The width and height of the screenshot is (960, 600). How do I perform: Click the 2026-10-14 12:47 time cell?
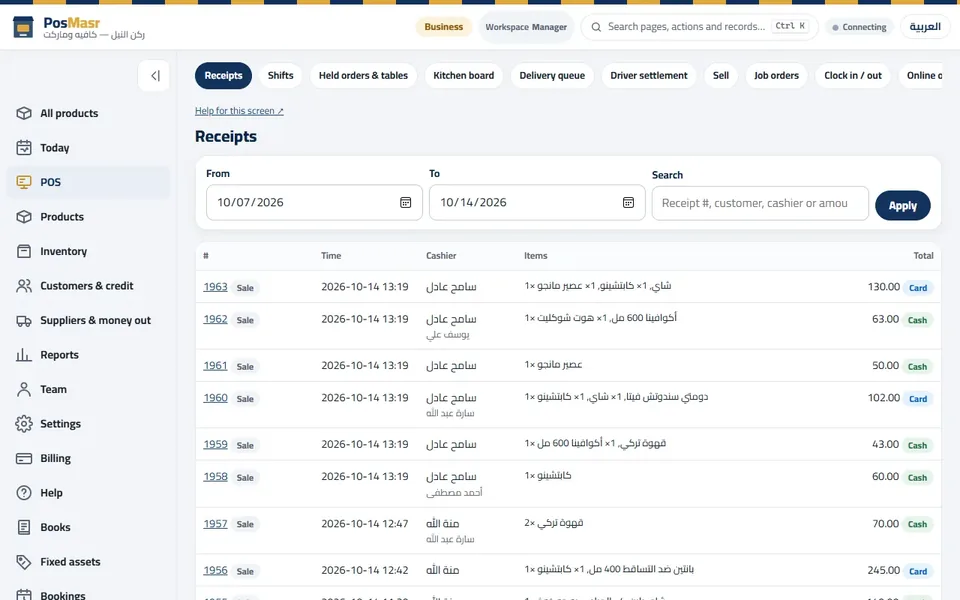[x=365, y=523]
